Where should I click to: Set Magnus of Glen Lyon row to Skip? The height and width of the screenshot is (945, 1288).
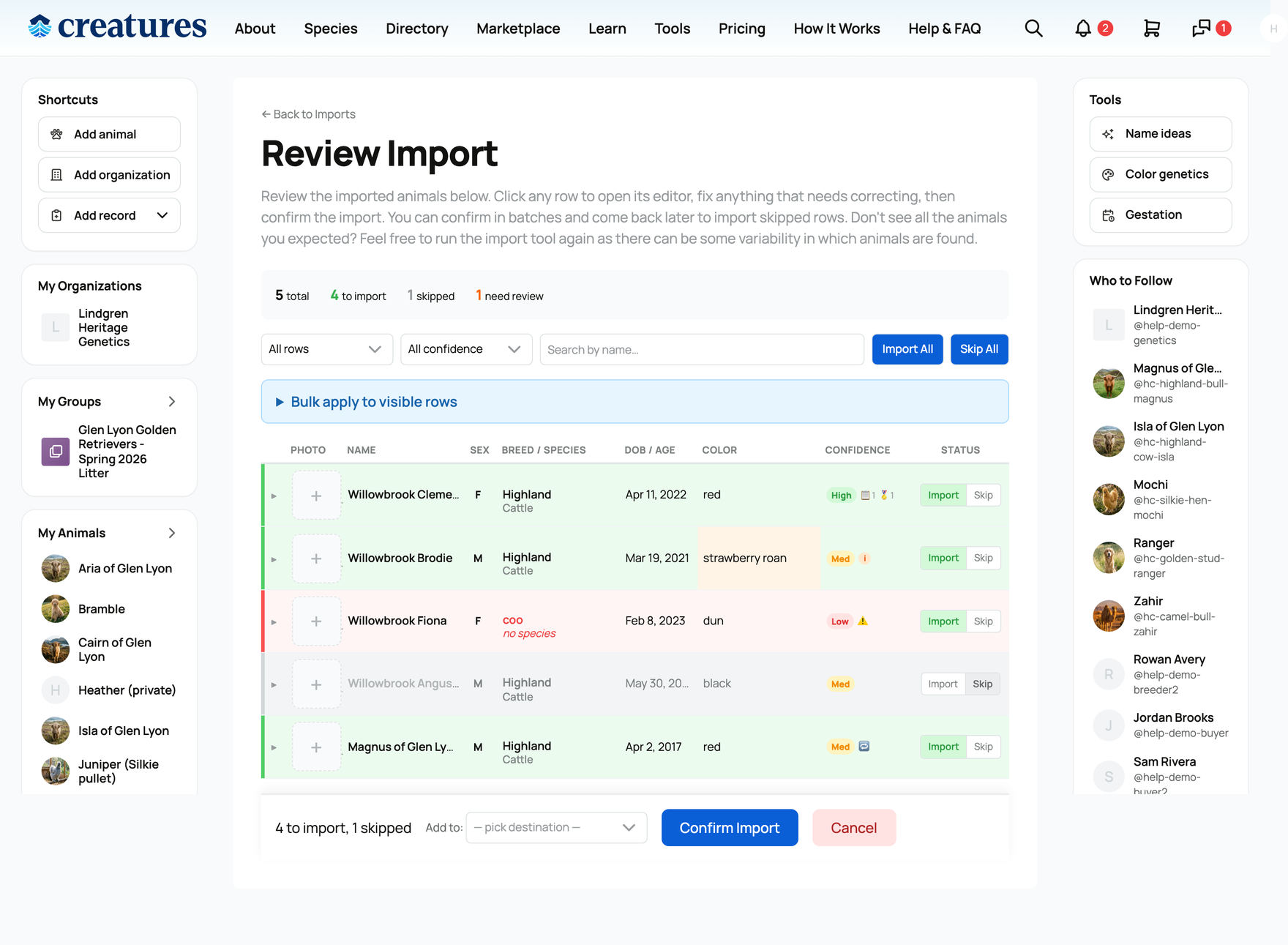tap(984, 747)
